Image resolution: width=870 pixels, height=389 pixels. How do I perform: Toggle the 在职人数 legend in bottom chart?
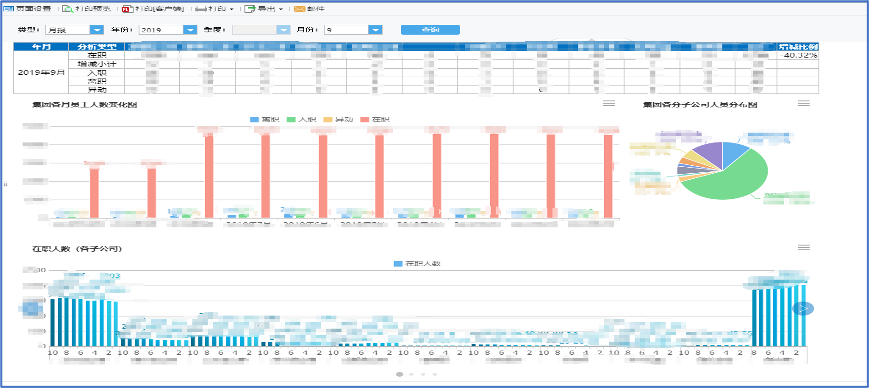pos(417,264)
